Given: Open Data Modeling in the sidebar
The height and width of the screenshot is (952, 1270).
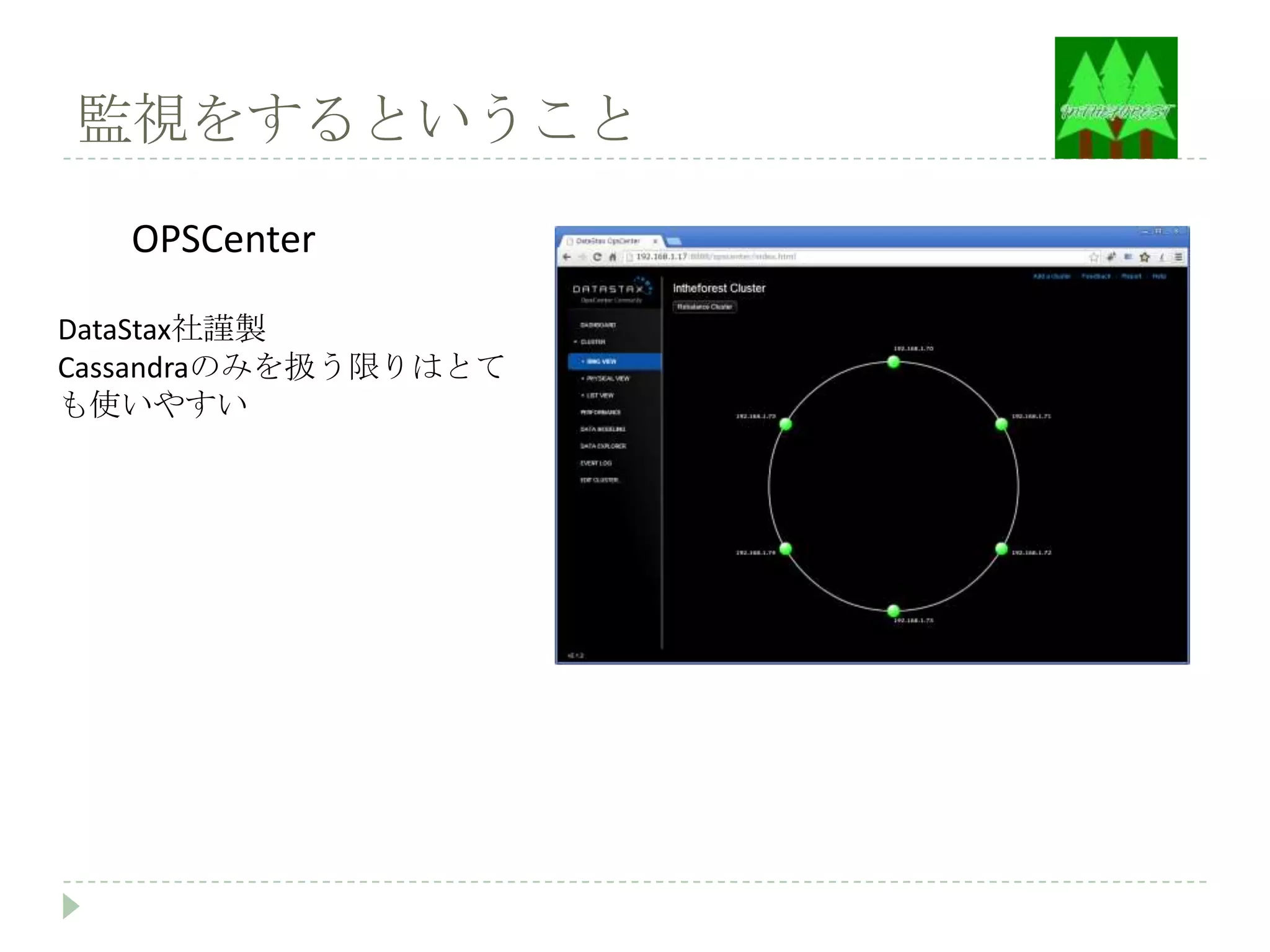Looking at the screenshot, I should [603, 429].
